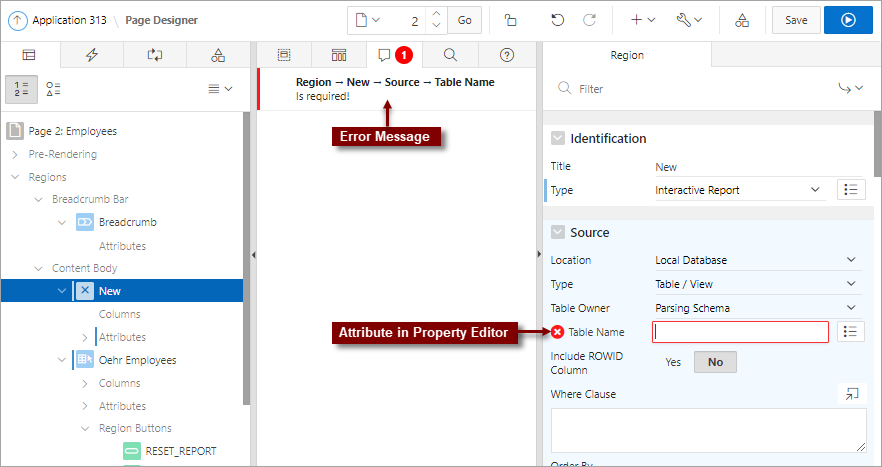Select Columns under New region
The image size is (882, 467).
click(119, 314)
